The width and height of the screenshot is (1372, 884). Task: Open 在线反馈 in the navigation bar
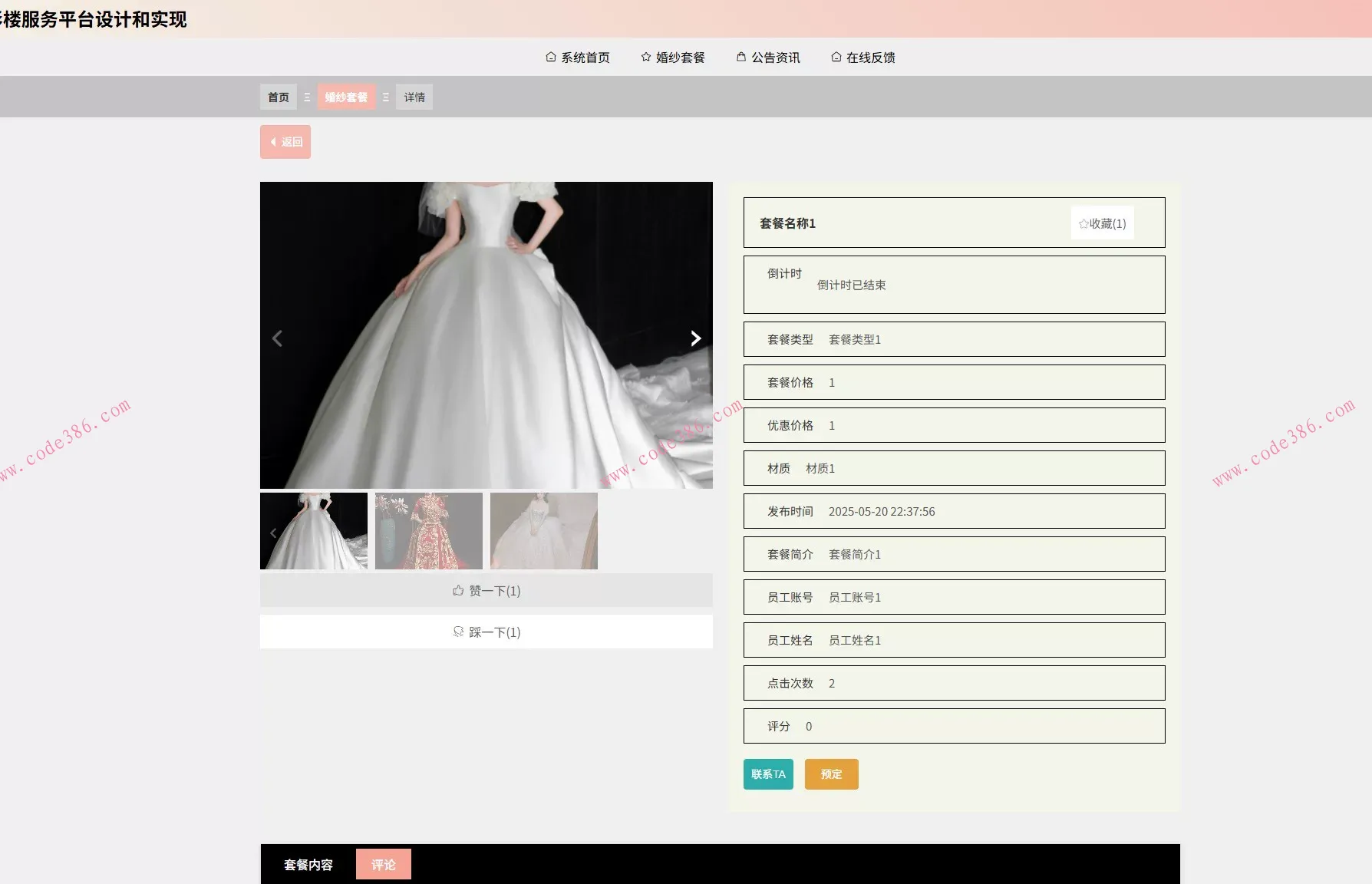(x=863, y=58)
